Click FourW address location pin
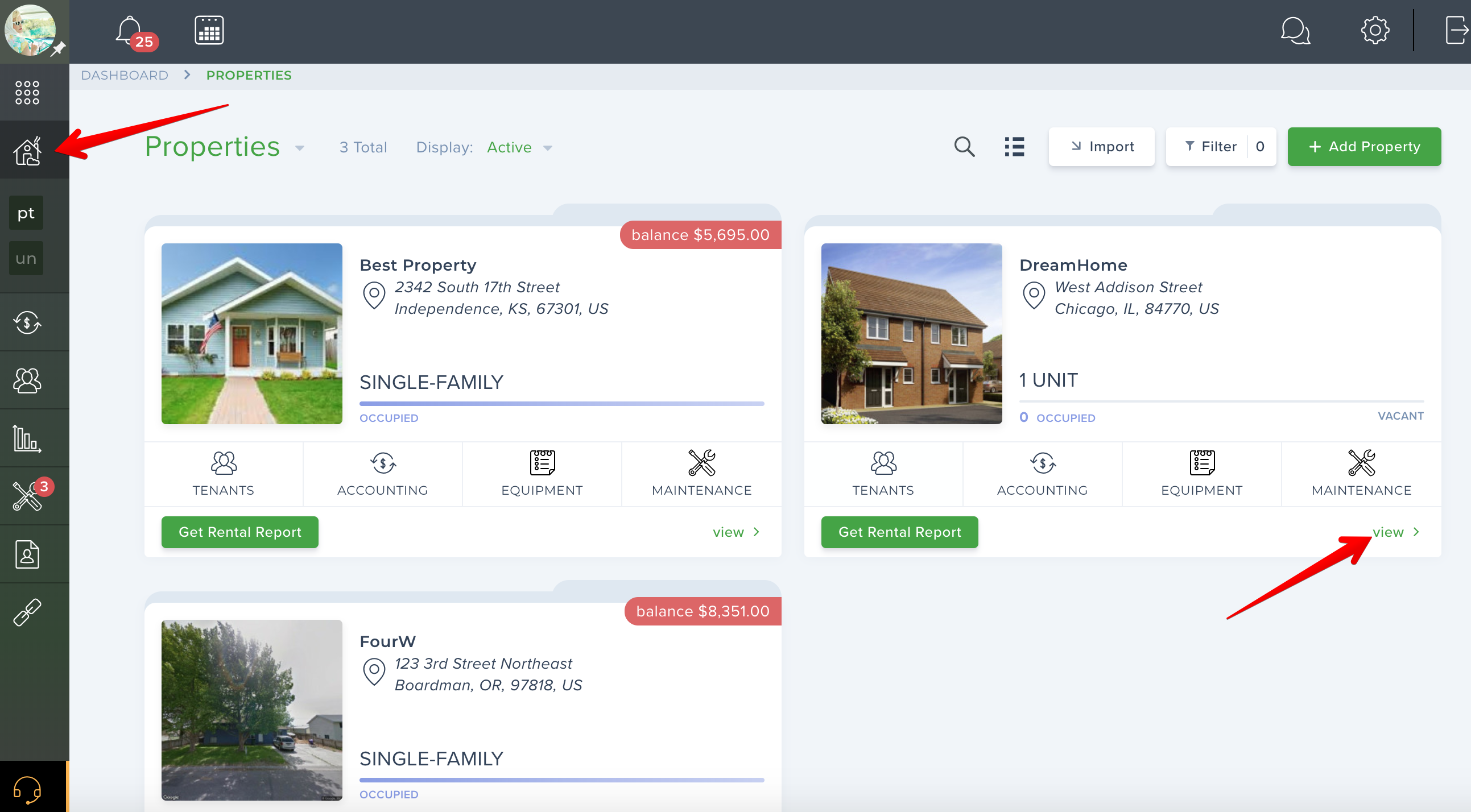Screen dimensions: 1471x812 (374, 672)
